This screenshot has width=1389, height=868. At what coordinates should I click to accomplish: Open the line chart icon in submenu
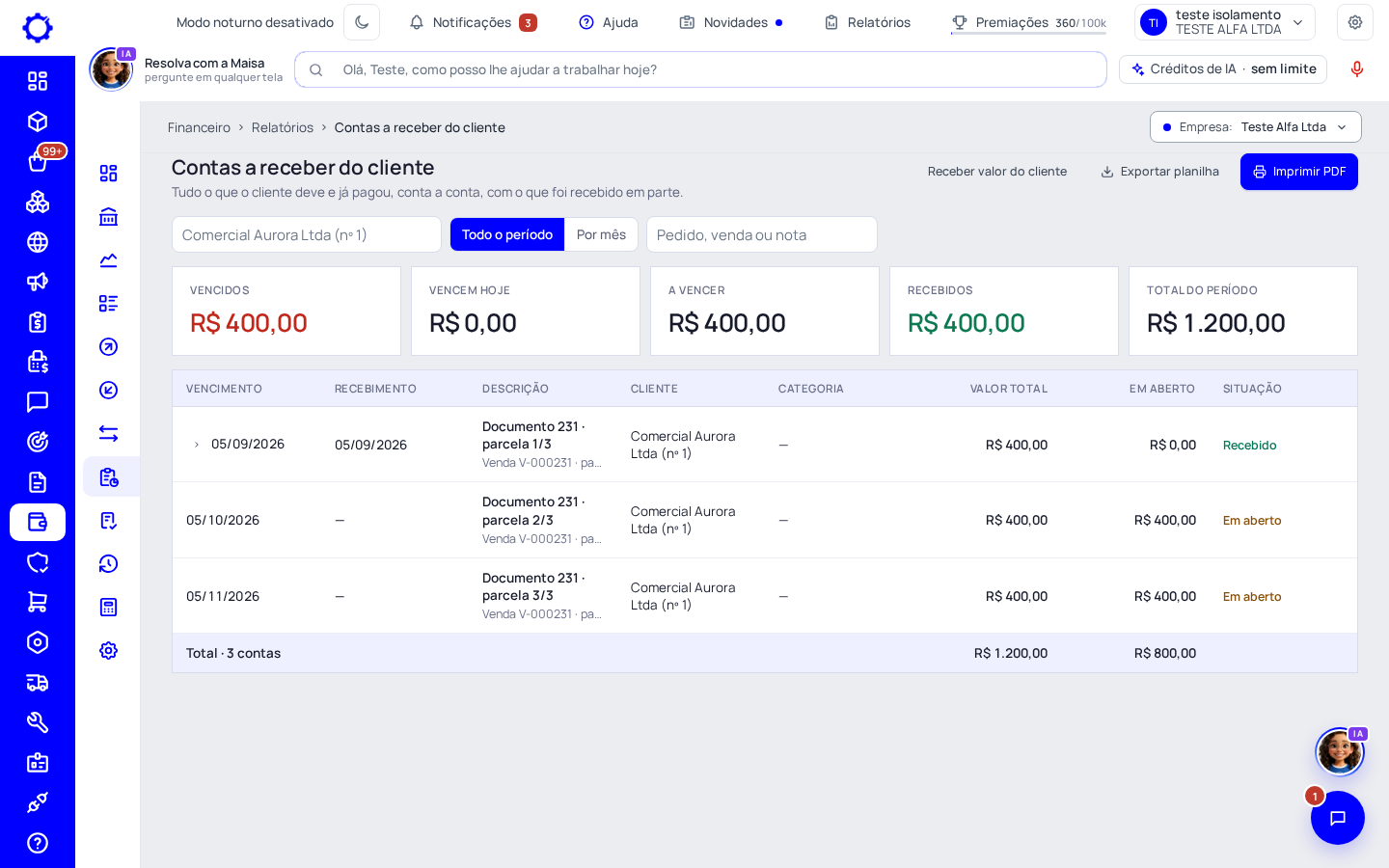click(109, 259)
